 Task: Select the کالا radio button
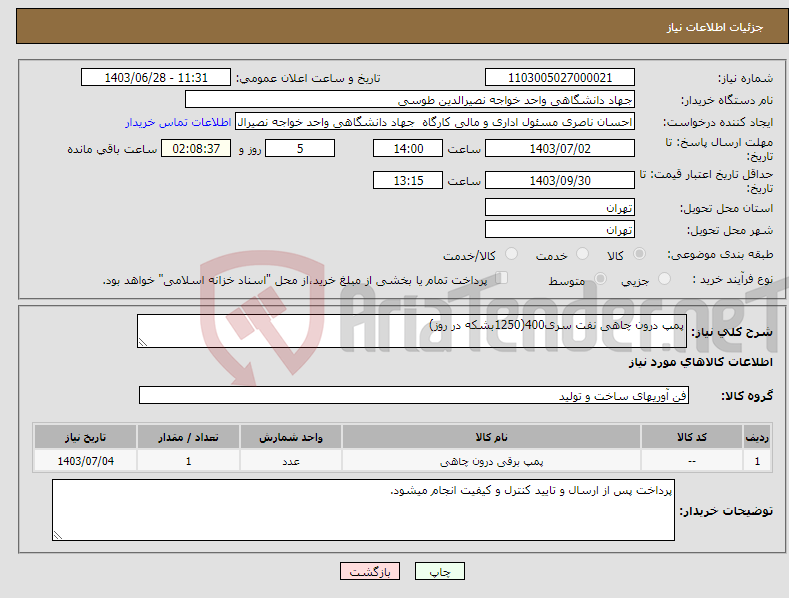click(639, 254)
